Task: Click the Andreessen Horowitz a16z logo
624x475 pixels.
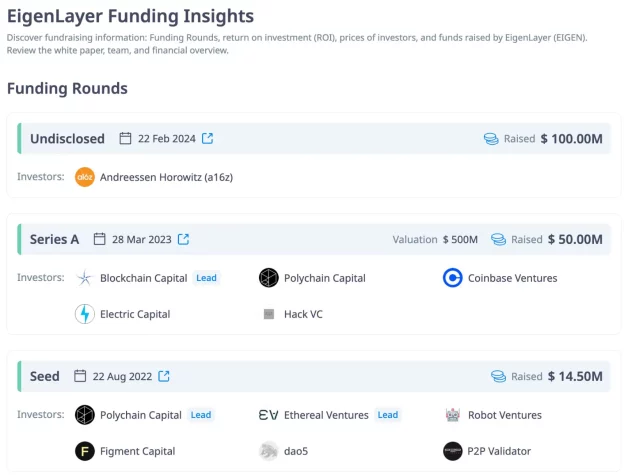Action: coord(85,177)
